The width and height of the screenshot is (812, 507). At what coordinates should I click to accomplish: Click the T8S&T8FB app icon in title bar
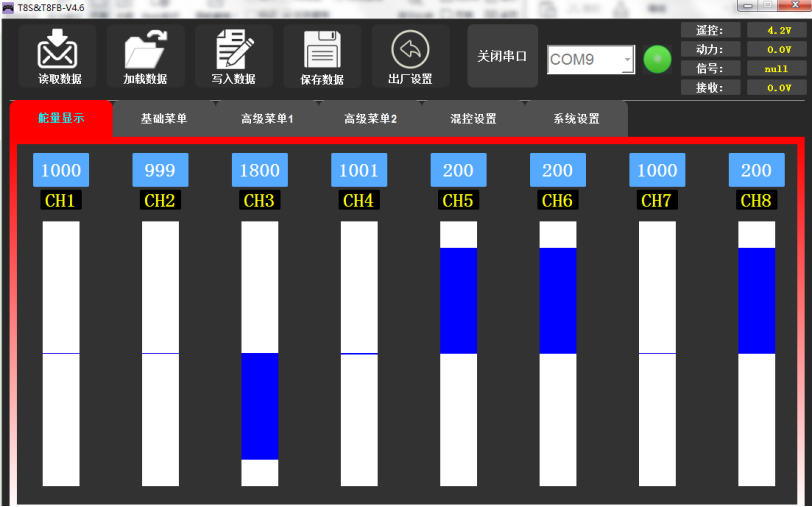[8, 7]
